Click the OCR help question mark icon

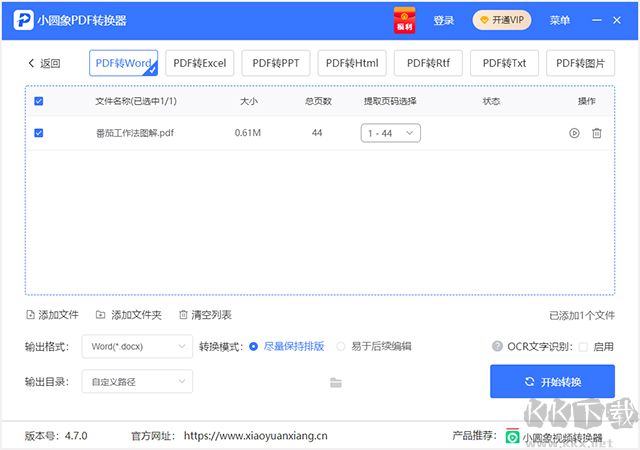click(x=497, y=347)
